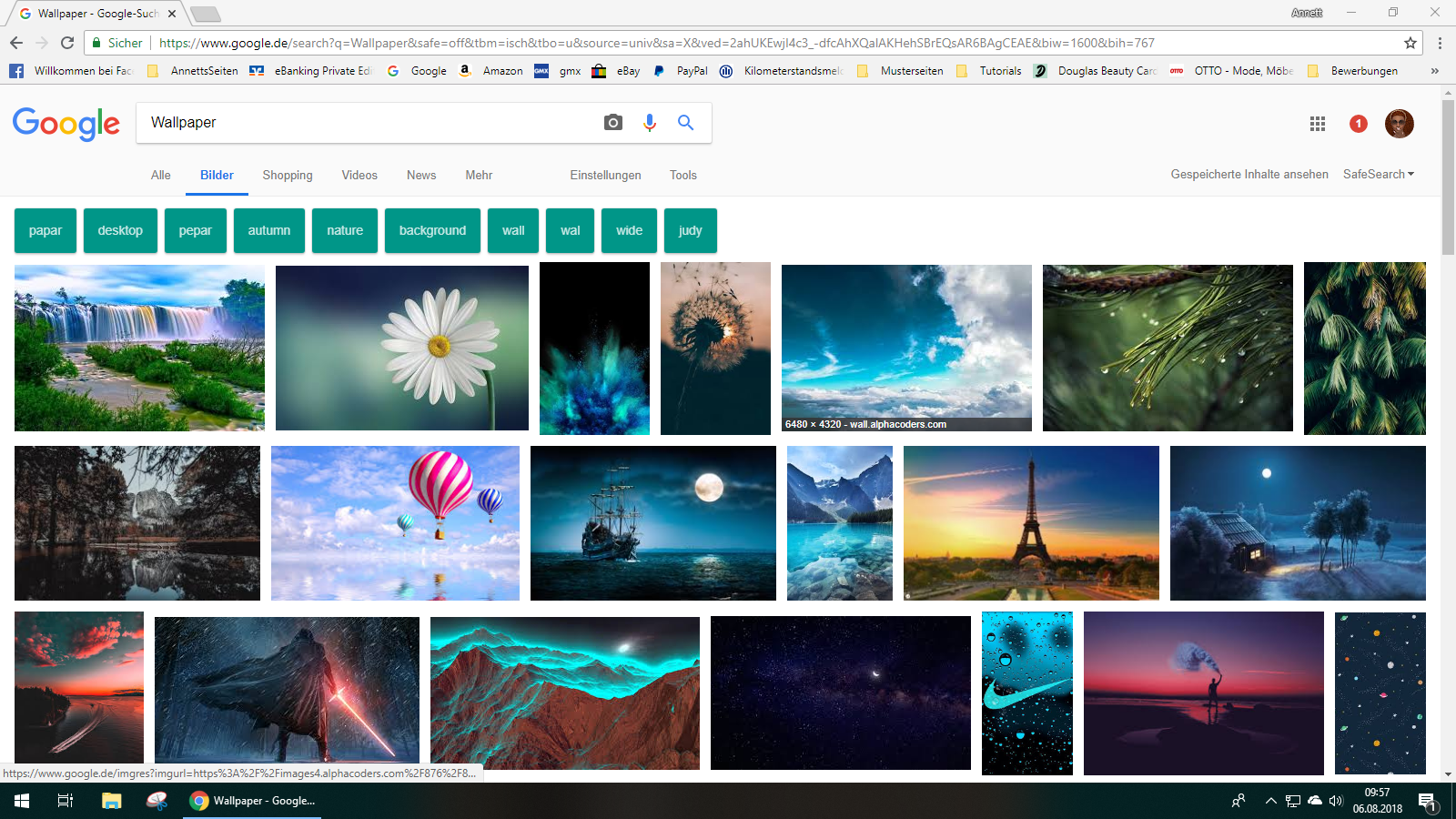Open the hot air balloons image
Screen dimensions: 1456x819
pos(395,523)
